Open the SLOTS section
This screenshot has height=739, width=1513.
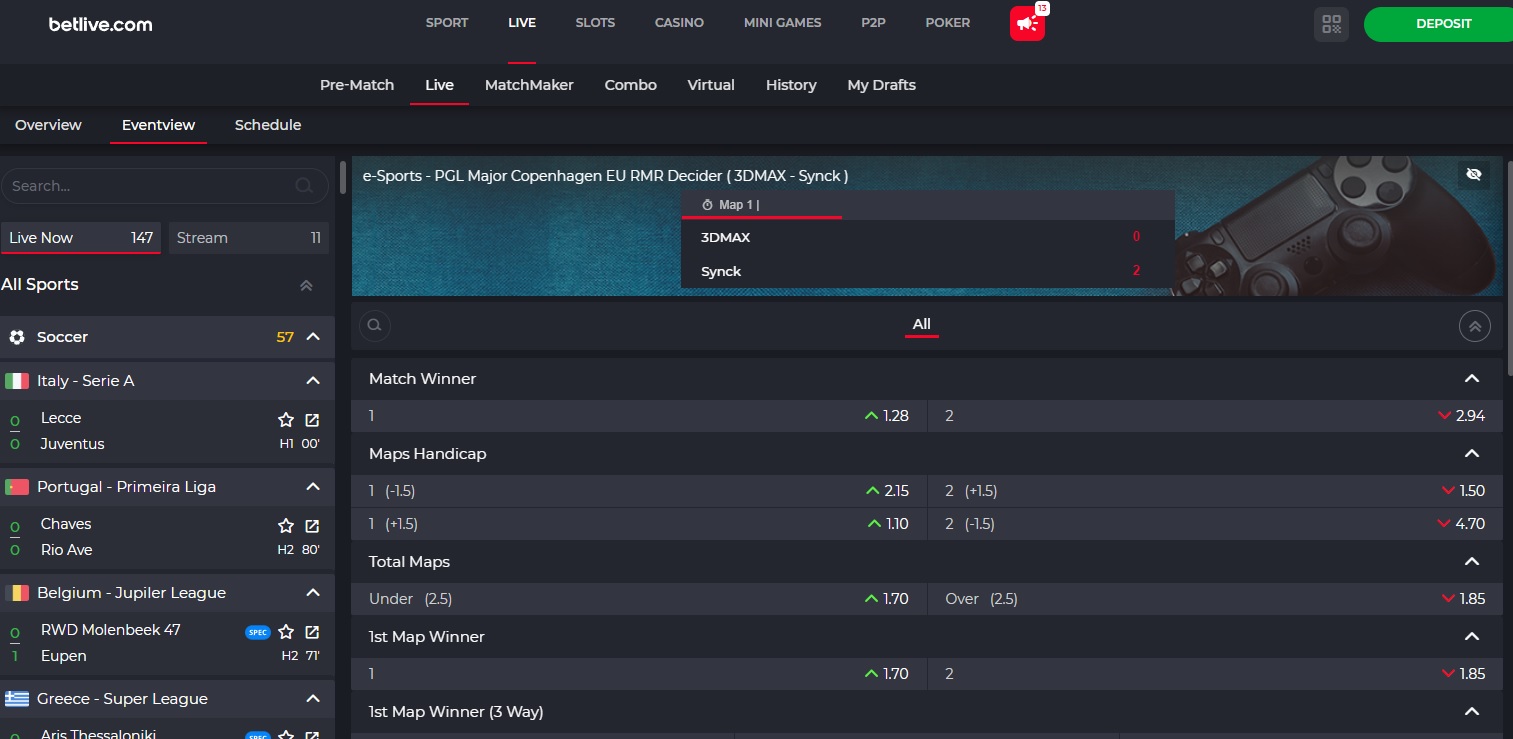[595, 23]
